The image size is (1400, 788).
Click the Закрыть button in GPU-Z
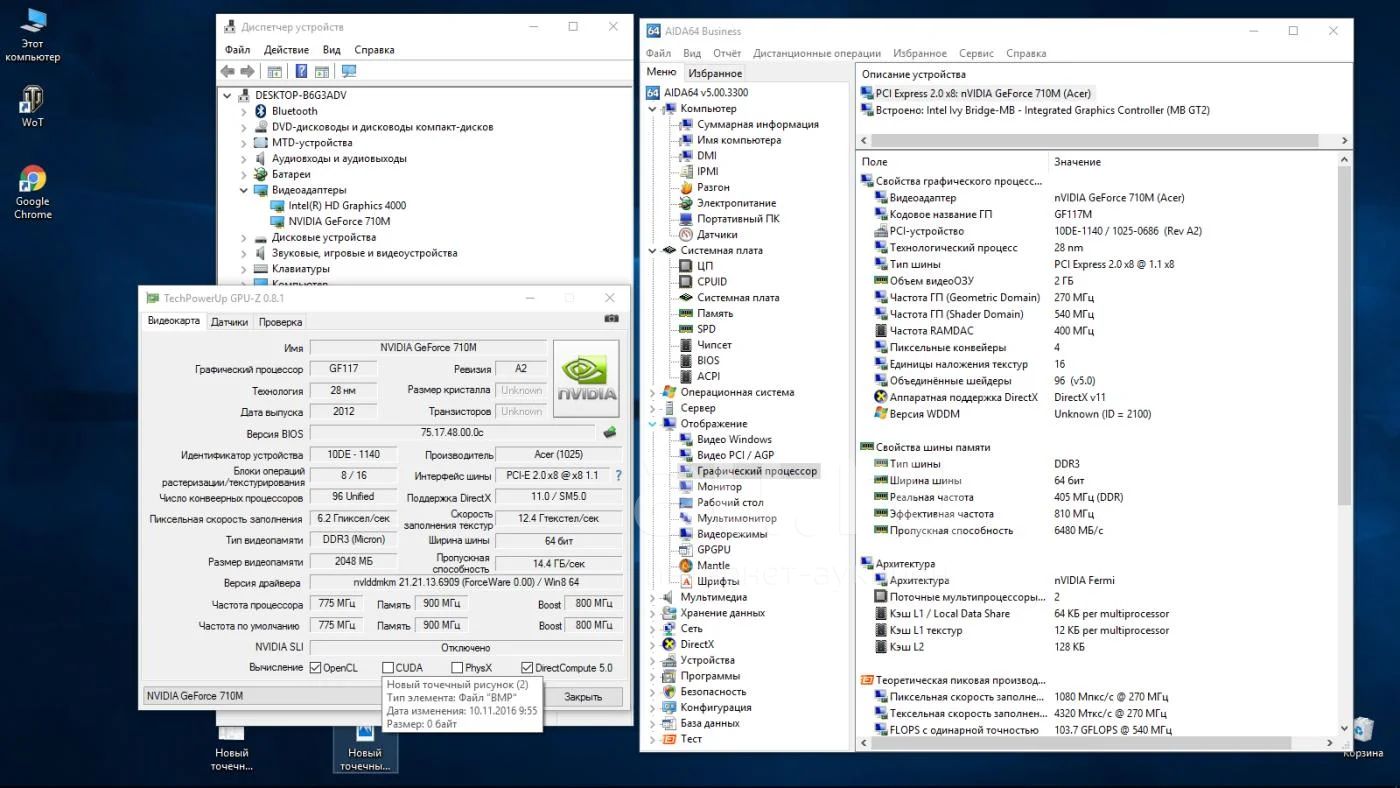click(583, 697)
